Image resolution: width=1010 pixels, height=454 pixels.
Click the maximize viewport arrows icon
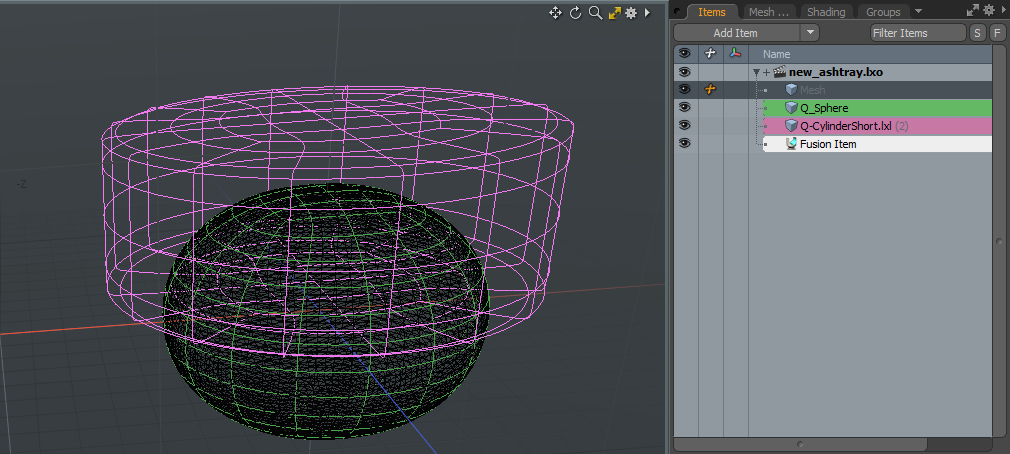pyautogui.click(x=615, y=13)
